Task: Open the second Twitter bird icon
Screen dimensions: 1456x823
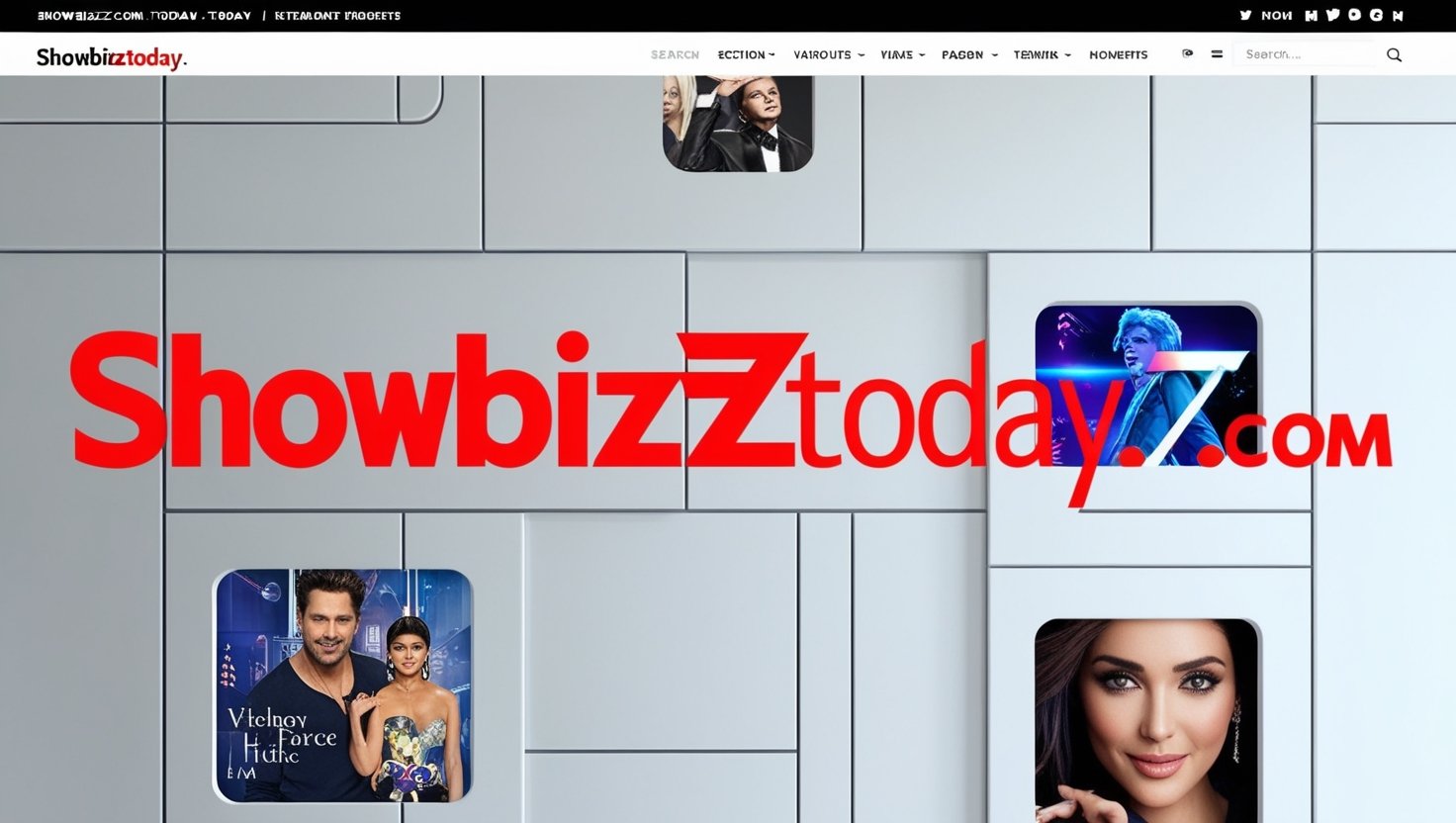Action: [1332, 15]
